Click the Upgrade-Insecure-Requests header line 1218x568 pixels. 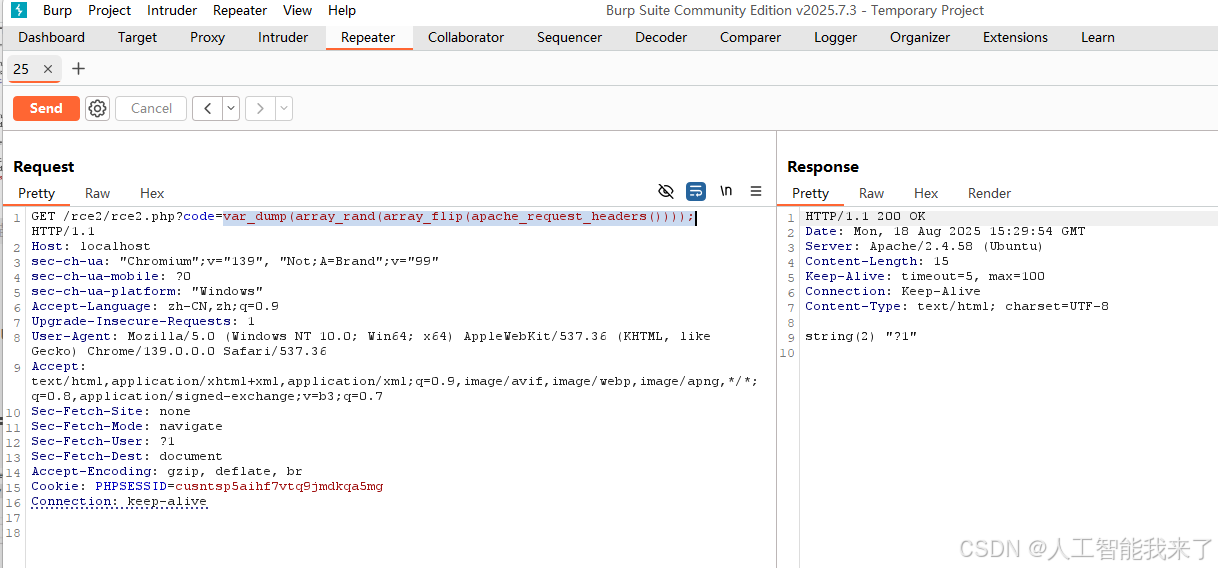click(143, 321)
